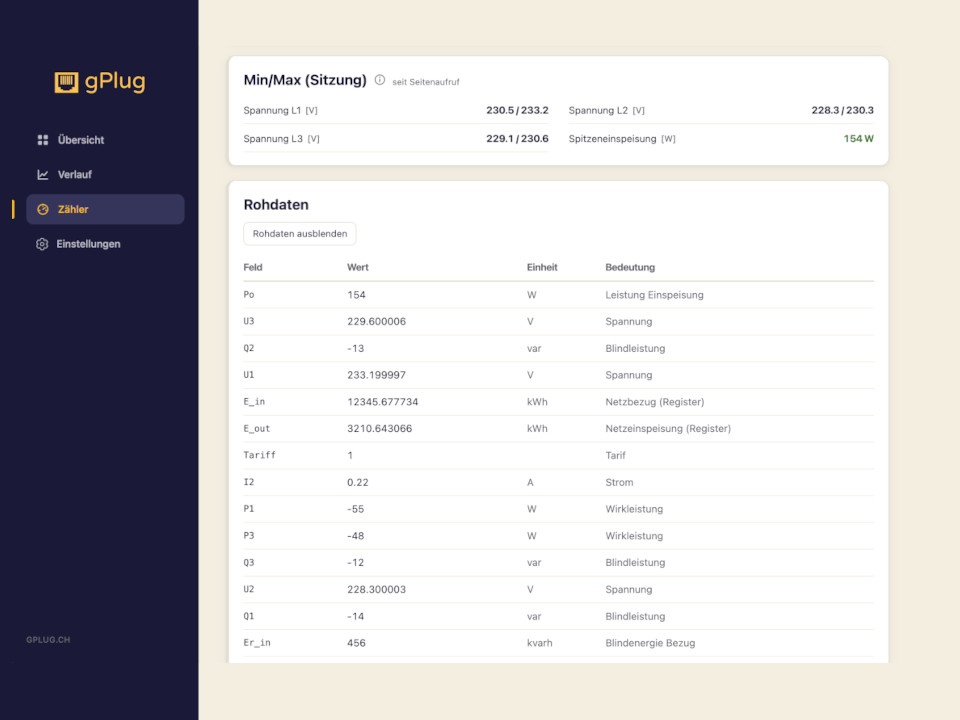The height and width of the screenshot is (720, 960).
Task: Click the Wert column header
Action: (358, 268)
